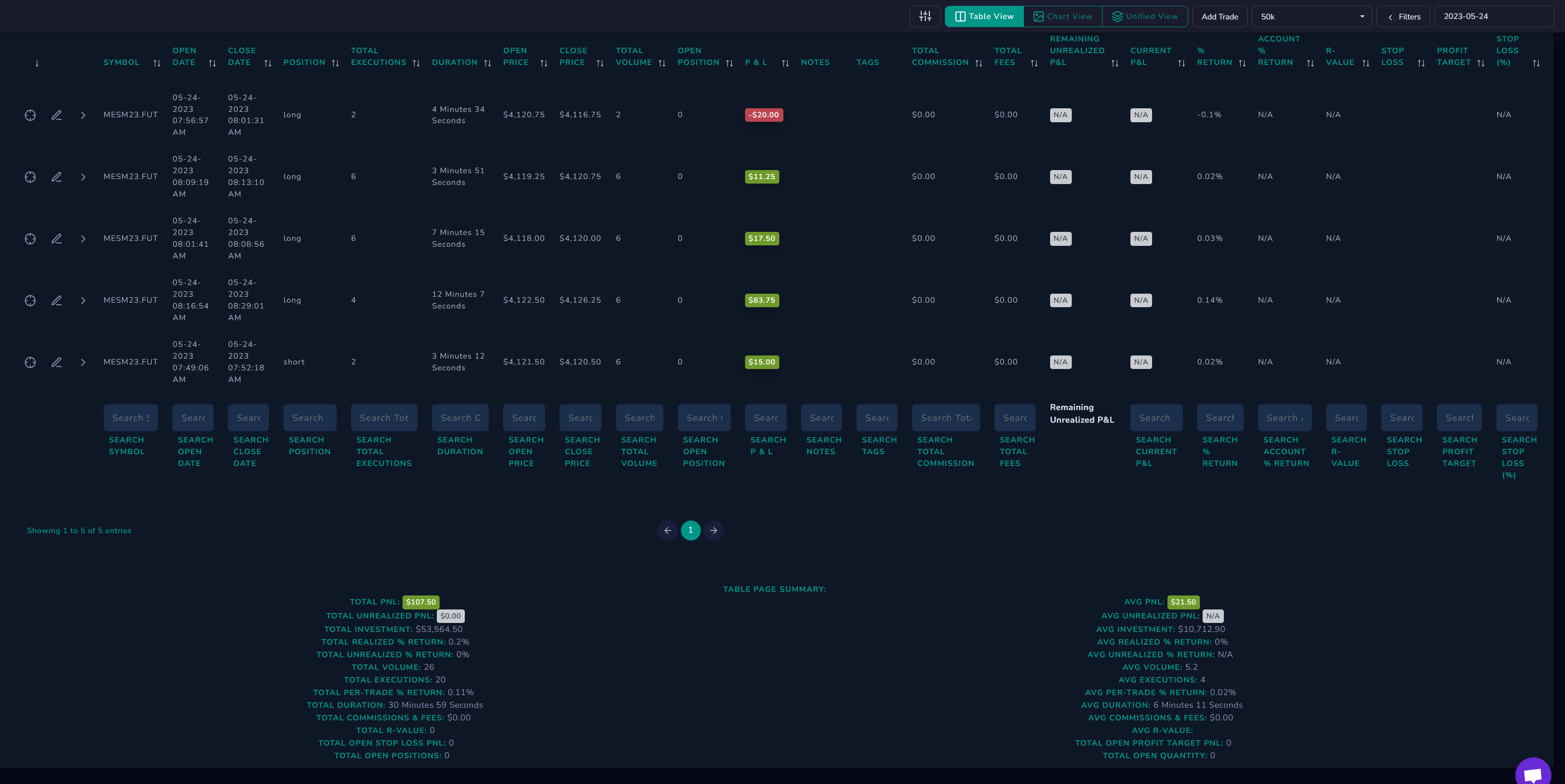The image size is (1565, 784).
Task: Click the Search R-Value input field
Action: [x=1346, y=418]
